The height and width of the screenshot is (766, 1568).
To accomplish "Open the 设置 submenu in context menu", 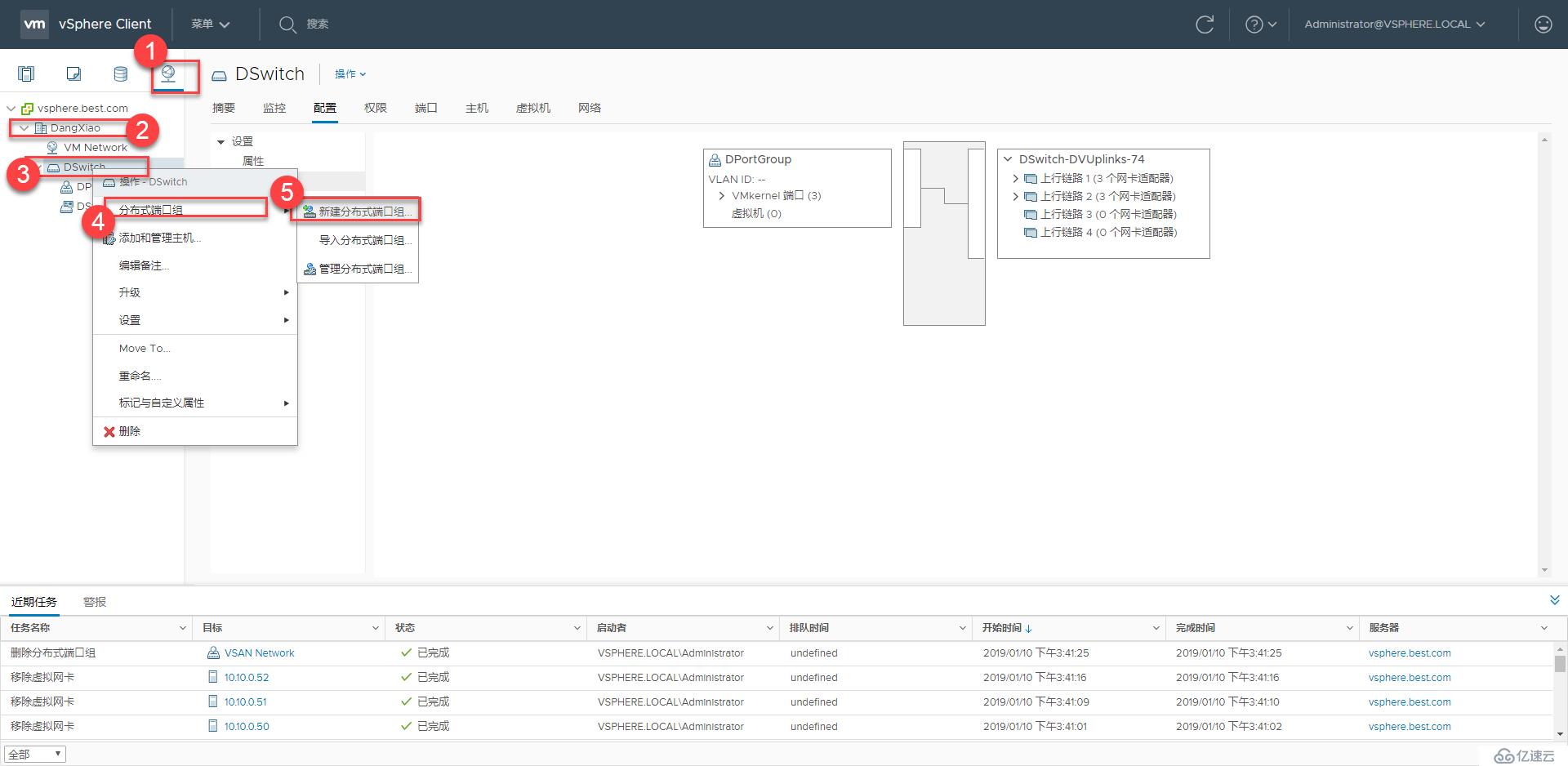I will pos(195,320).
